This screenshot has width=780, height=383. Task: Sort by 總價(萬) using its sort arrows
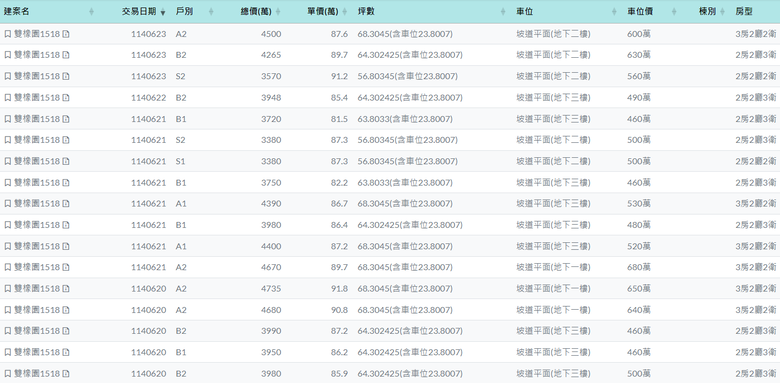(x=278, y=11)
